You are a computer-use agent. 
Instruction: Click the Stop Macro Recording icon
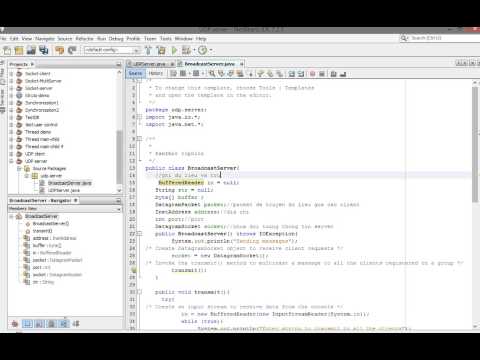tap(322, 74)
